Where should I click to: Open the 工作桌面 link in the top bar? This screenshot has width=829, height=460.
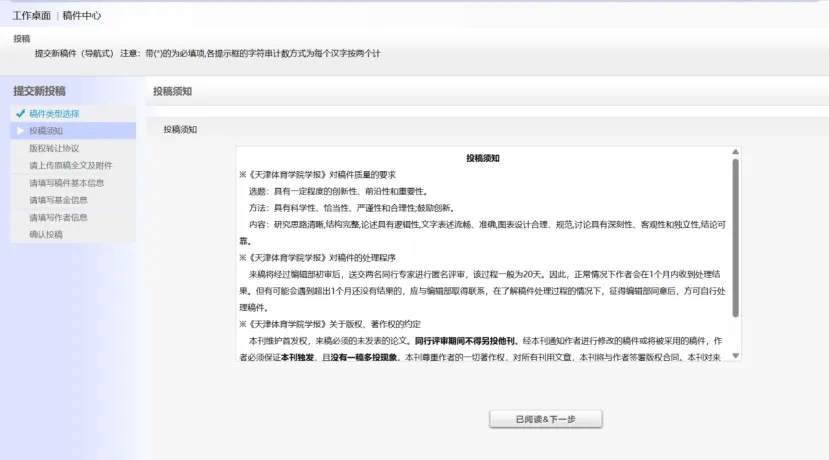point(31,16)
